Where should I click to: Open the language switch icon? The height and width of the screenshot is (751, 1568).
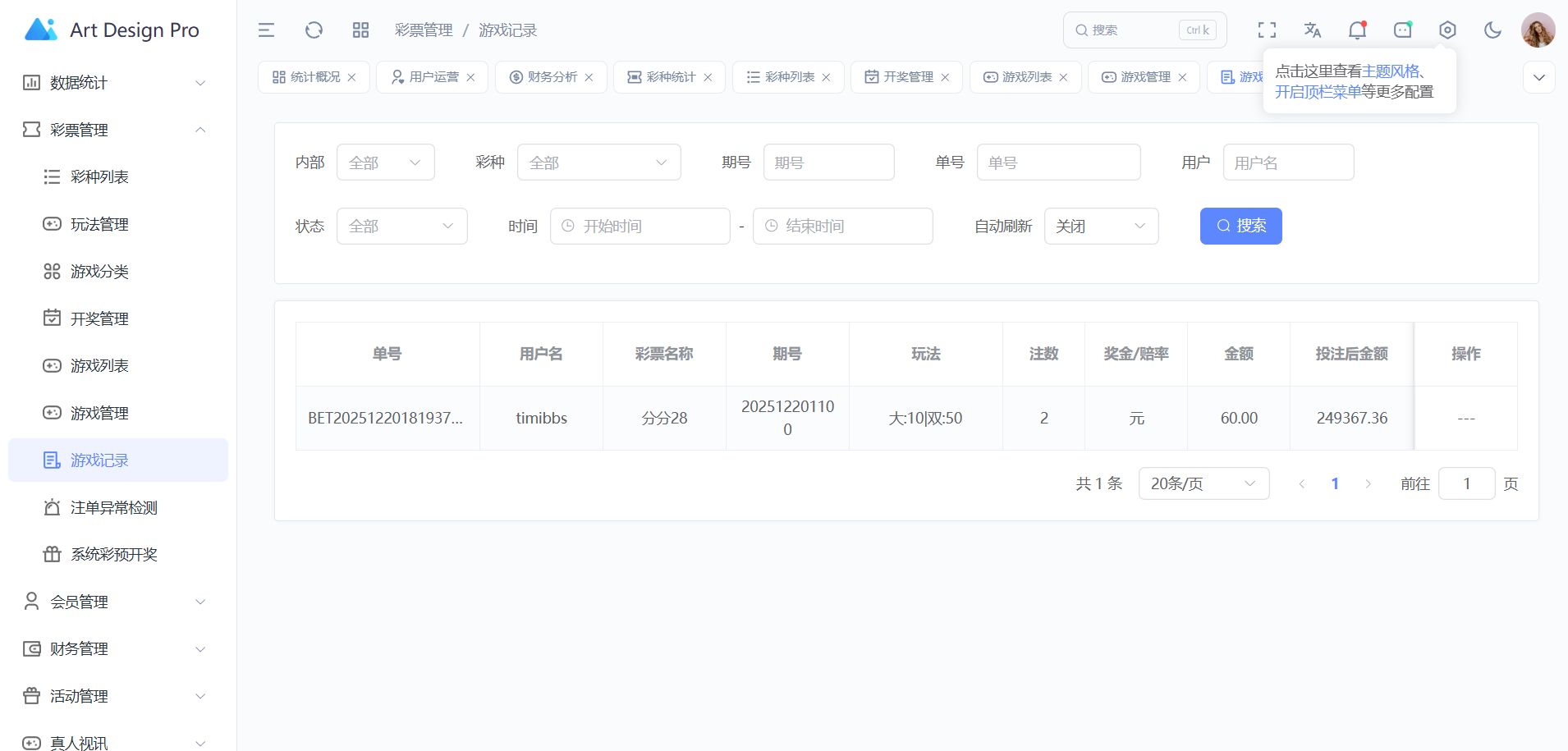[x=1312, y=30]
